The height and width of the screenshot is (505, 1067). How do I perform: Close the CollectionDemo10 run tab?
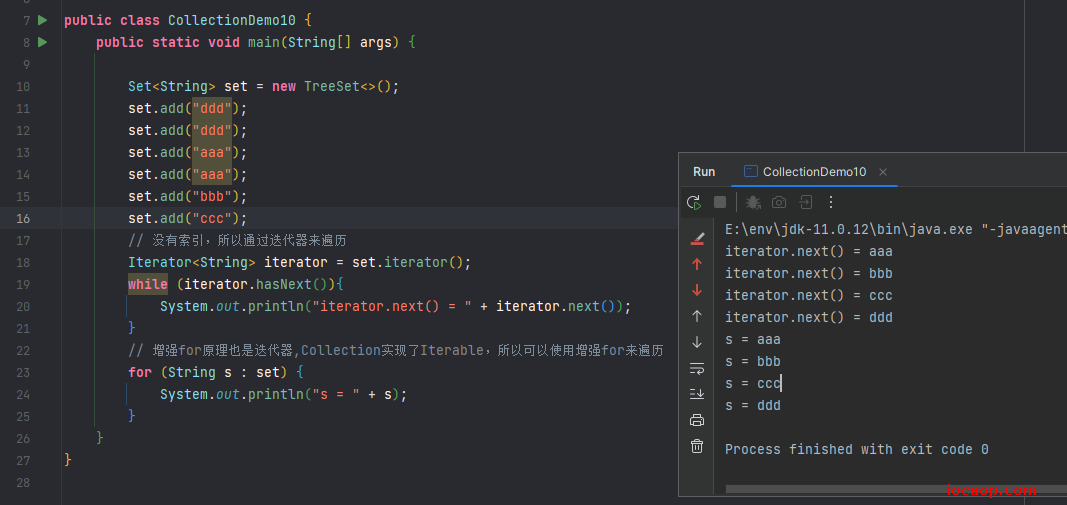883,172
